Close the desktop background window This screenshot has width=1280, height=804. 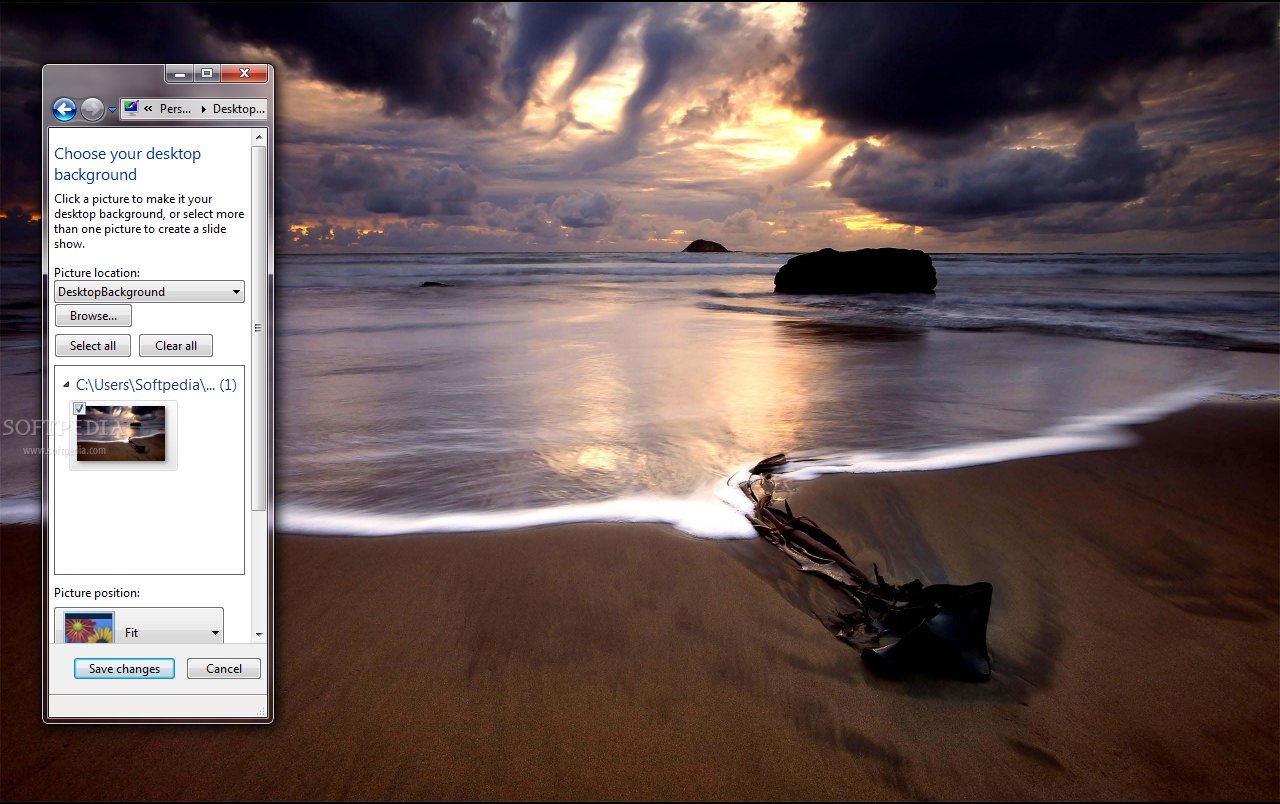244,73
